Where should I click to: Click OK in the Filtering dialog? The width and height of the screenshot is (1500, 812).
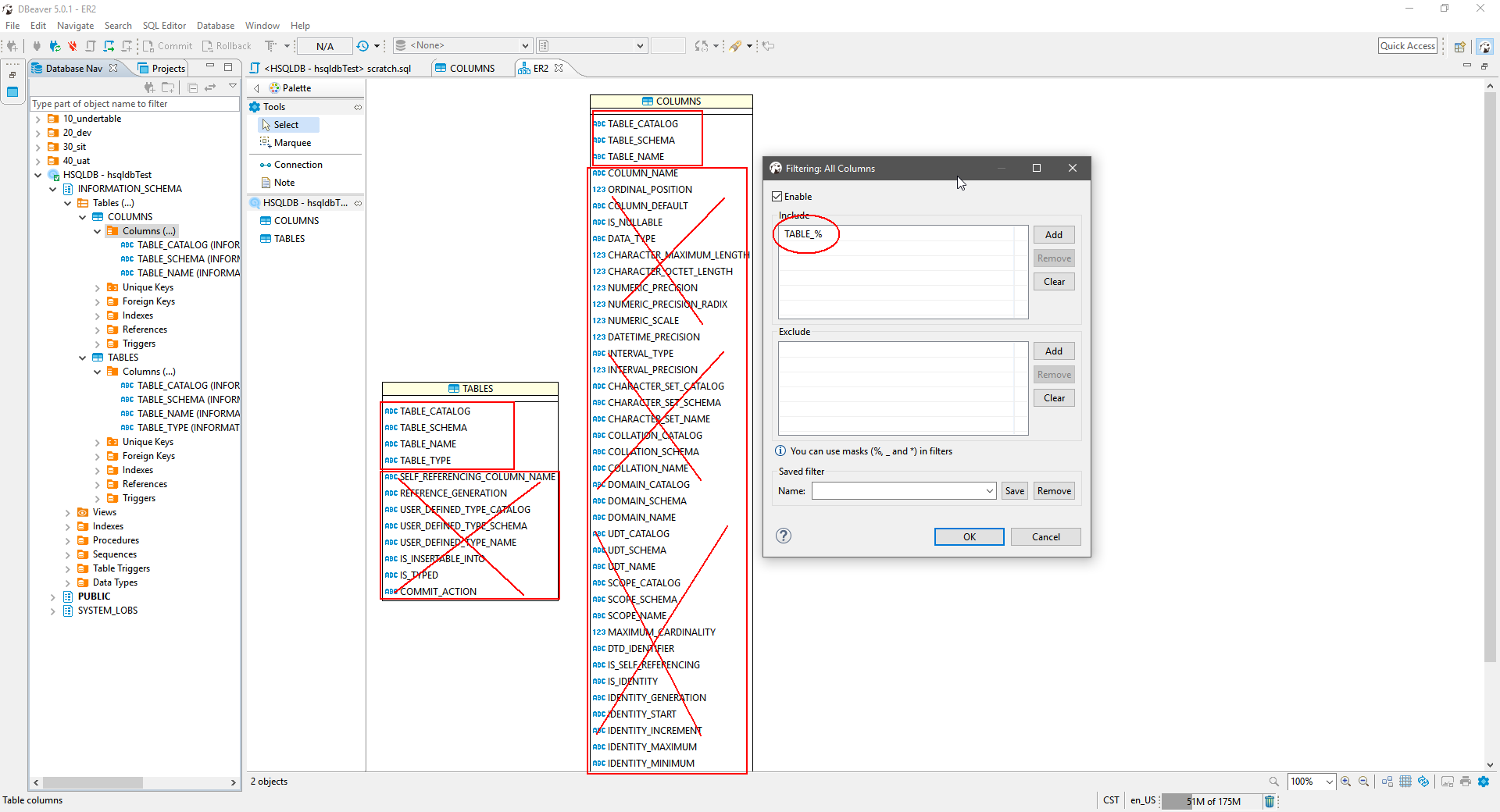tap(968, 536)
